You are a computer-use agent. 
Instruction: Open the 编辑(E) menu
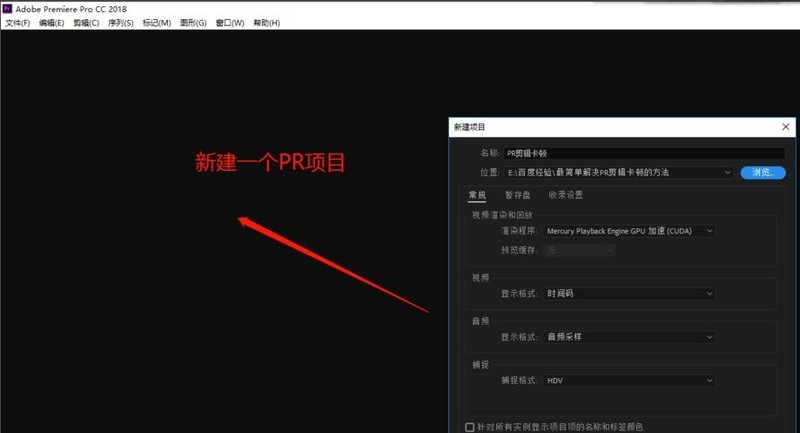coord(51,22)
